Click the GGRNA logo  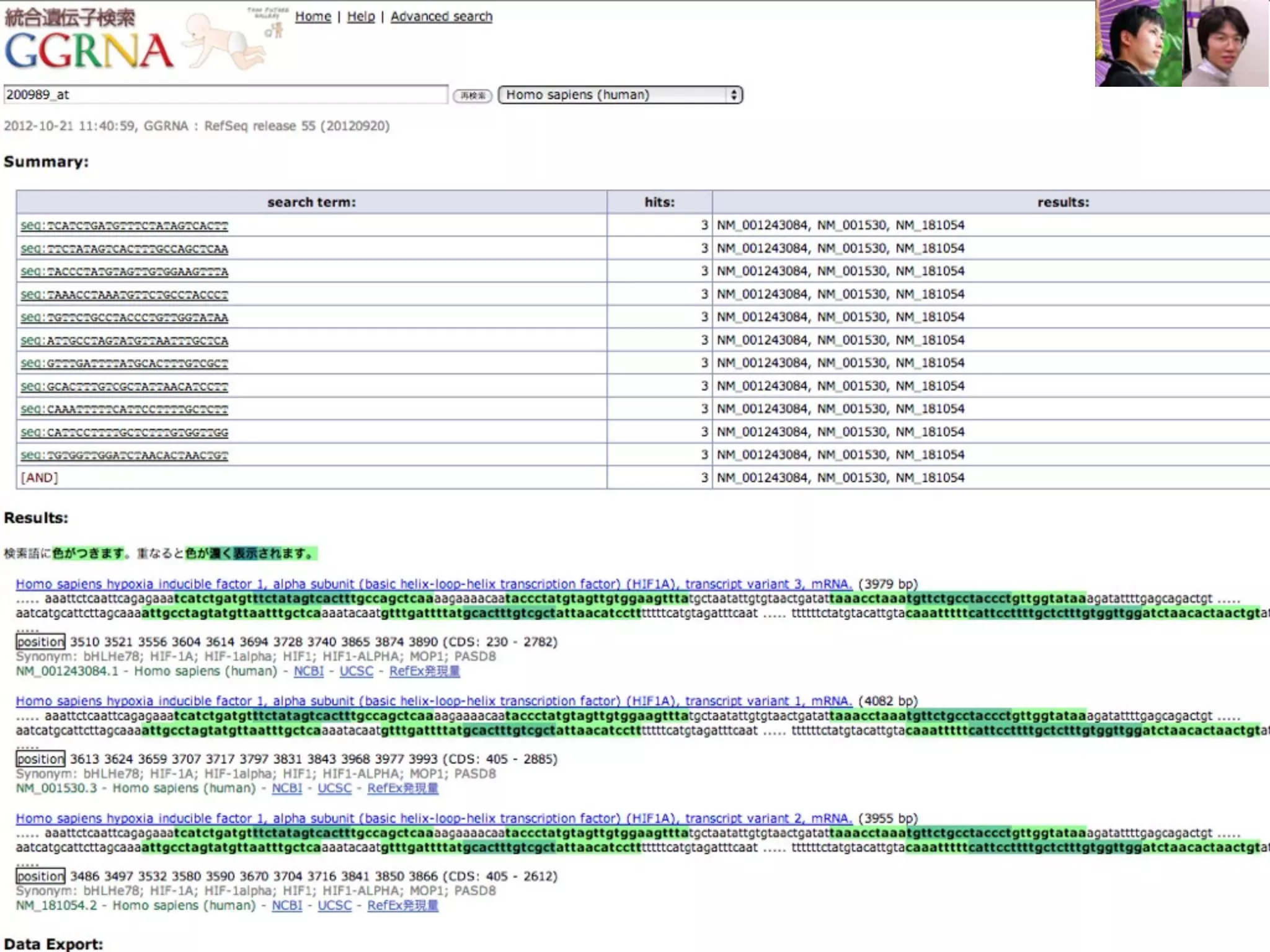89,50
